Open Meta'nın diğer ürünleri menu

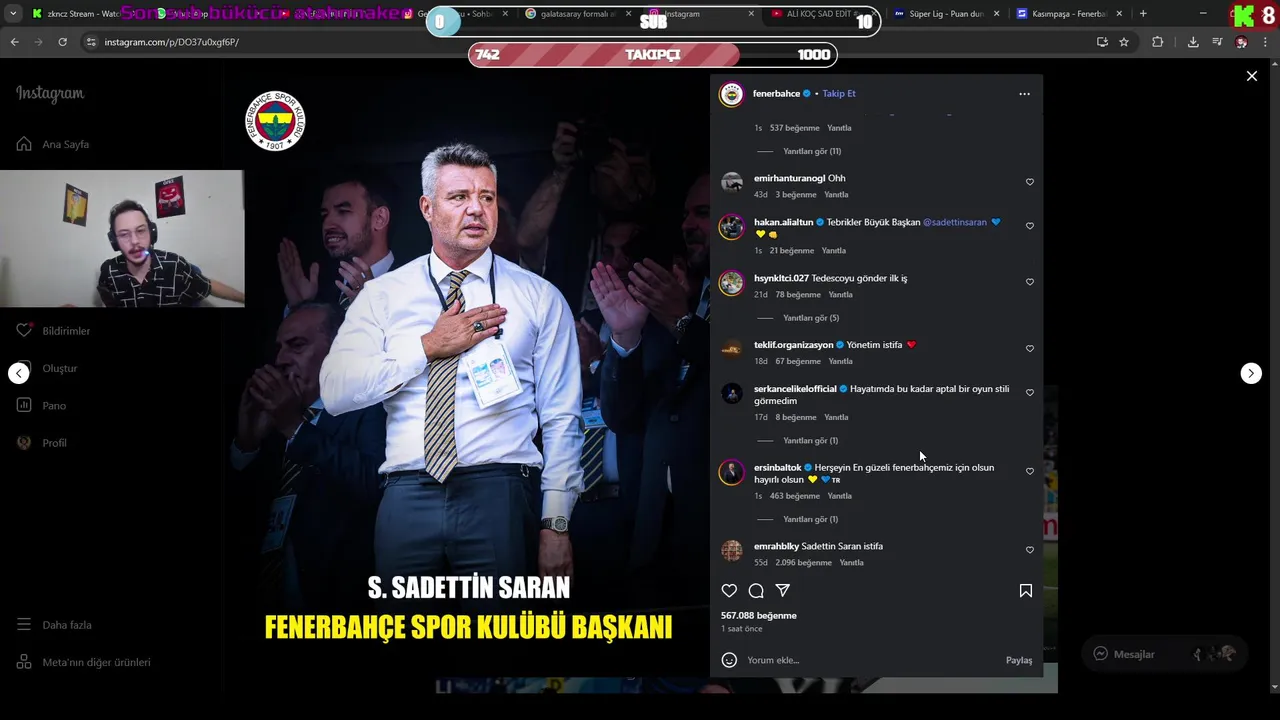click(x=83, y=662)
